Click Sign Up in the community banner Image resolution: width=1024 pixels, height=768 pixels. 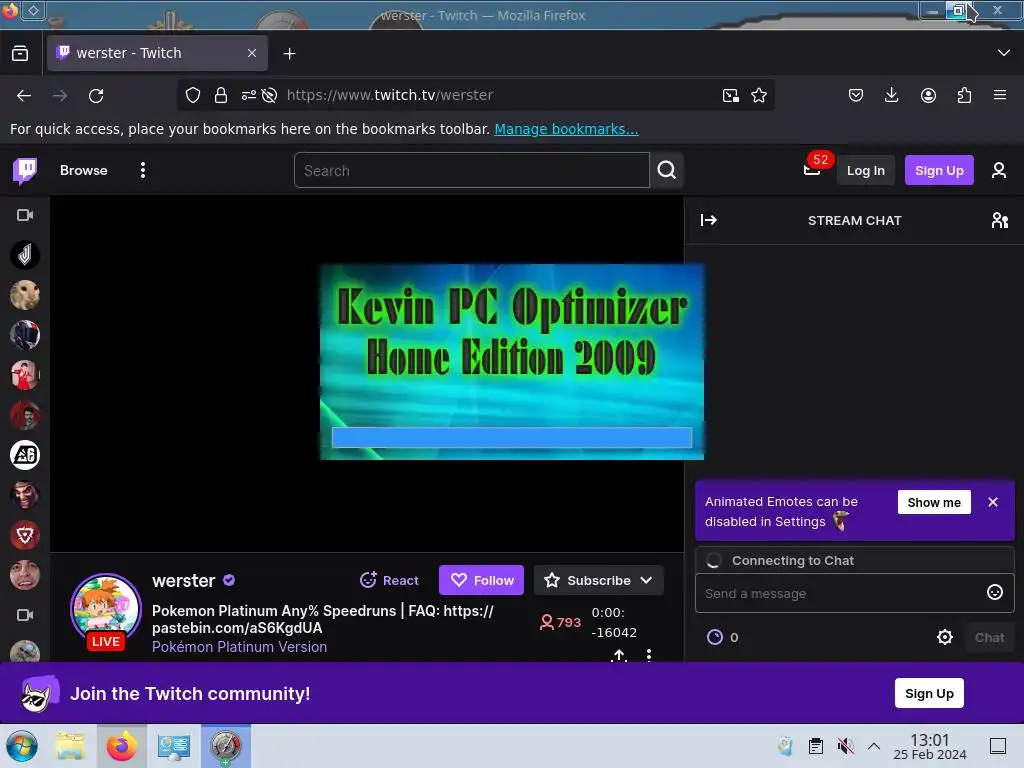pyautogui.click(x=929, y=694)
